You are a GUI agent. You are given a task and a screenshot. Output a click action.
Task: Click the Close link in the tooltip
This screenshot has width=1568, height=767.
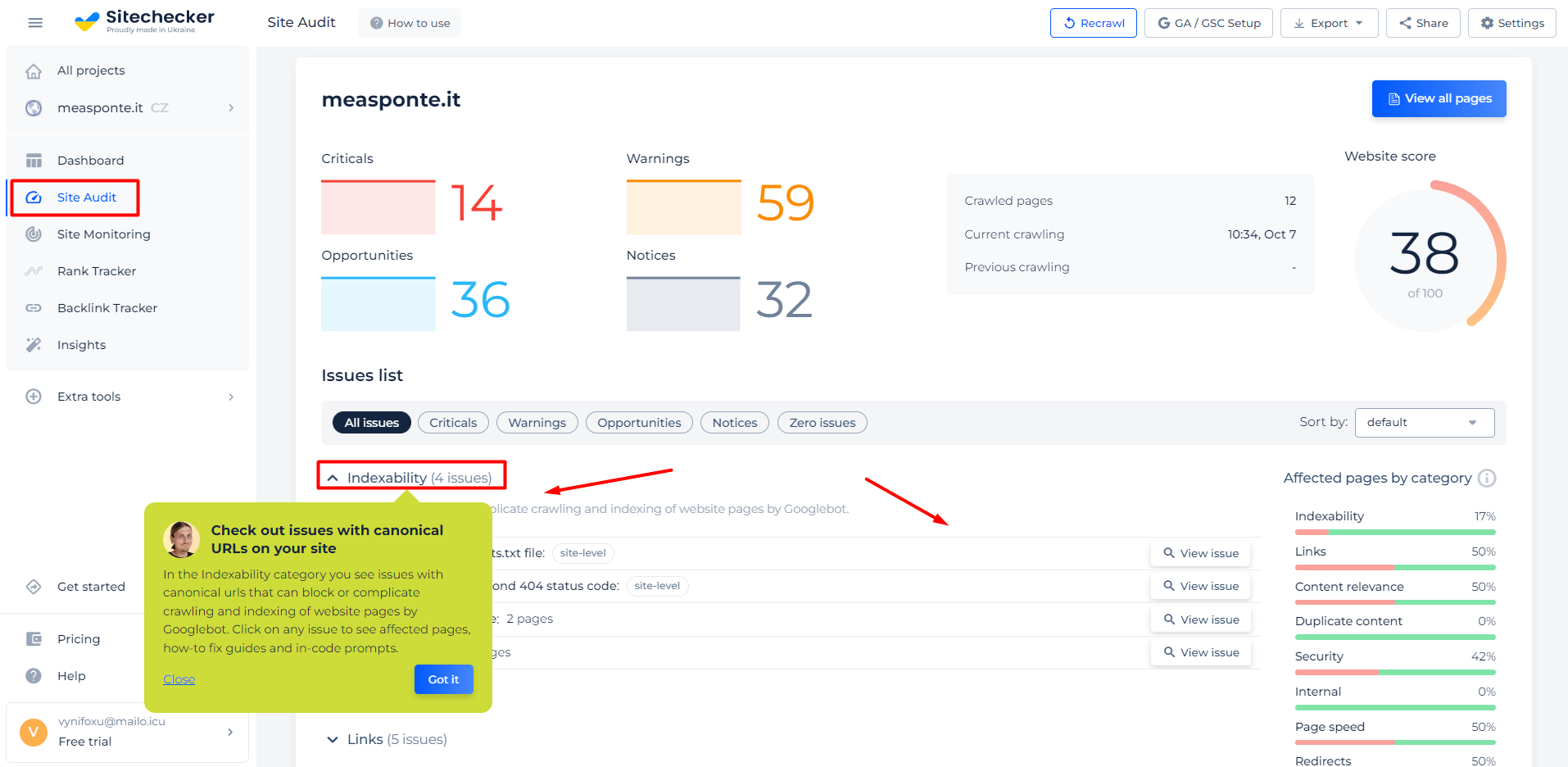click(179, 679)
